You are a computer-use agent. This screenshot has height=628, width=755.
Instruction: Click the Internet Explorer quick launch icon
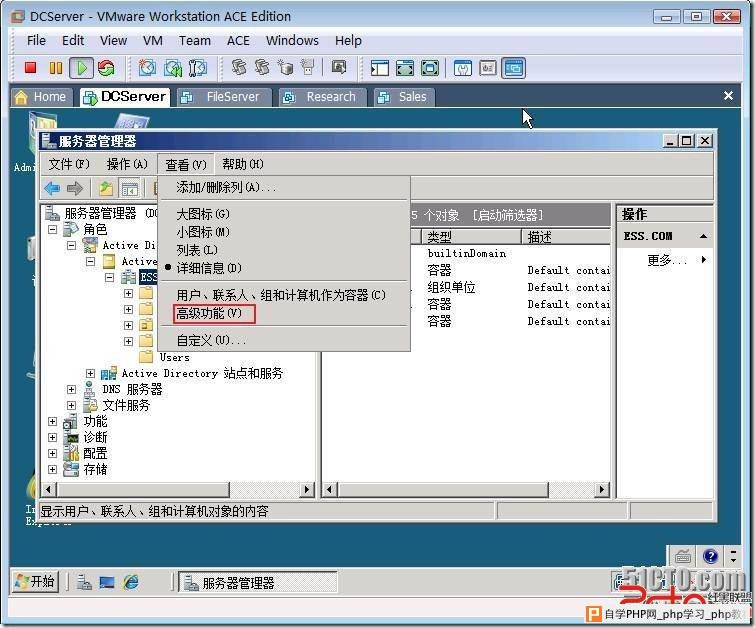(130, 583)
